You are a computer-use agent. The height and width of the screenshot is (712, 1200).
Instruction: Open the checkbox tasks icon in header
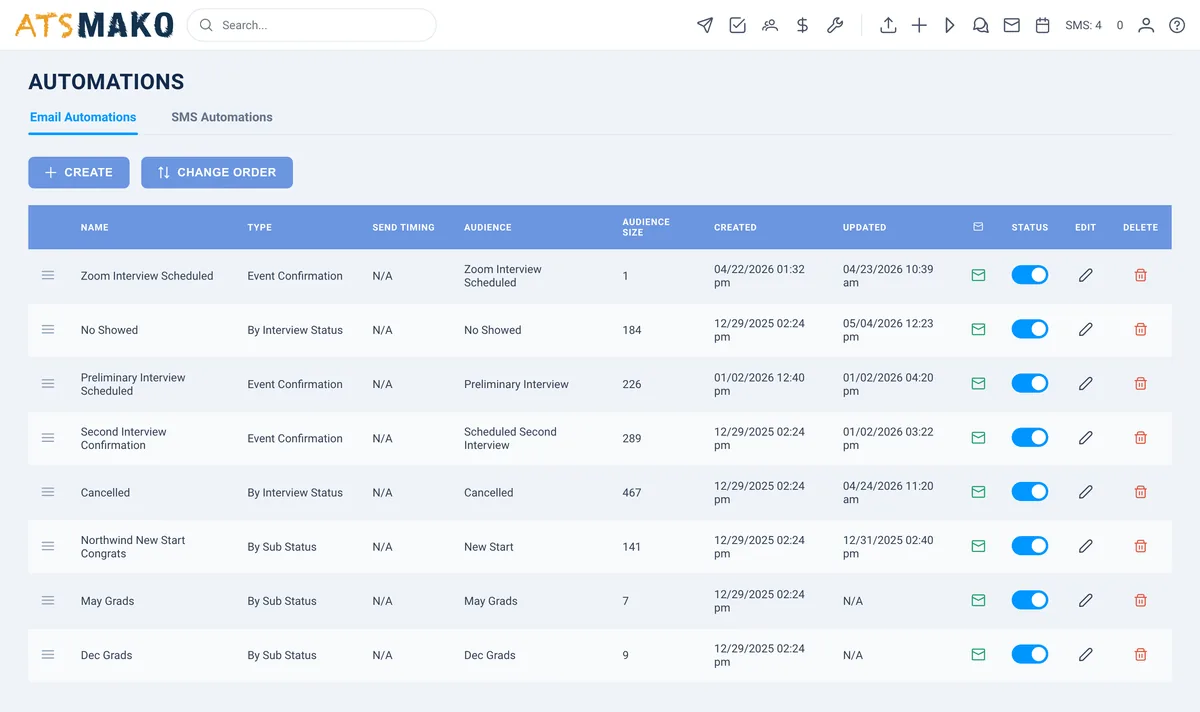click(x=737, y=25)
